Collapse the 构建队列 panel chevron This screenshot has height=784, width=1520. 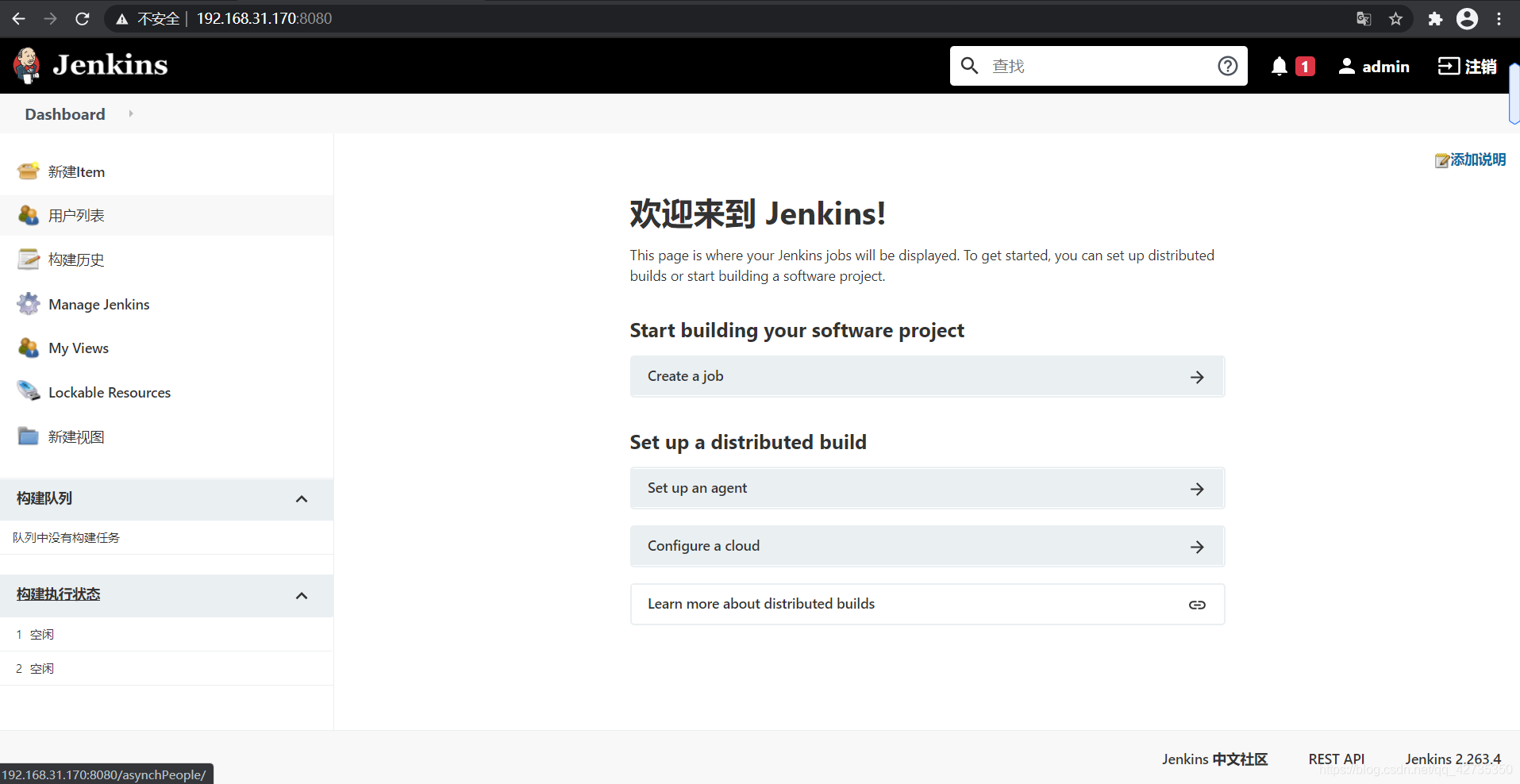click(302, 499)
